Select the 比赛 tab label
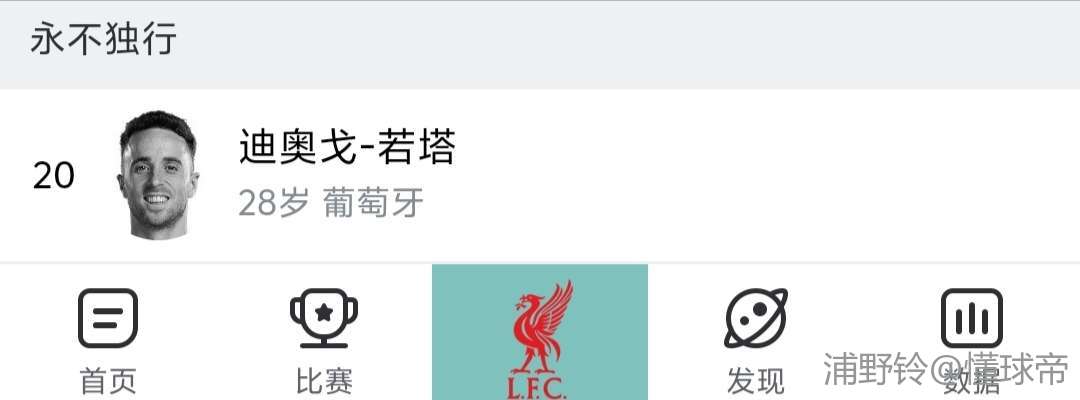Viewport: 1080px width, 400px height. pyautogui.click(x=324, y=381)
